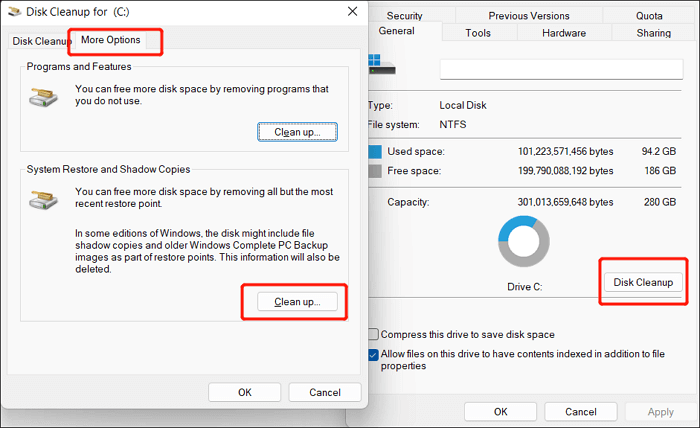Image resolution: width=700 pixels, height=428 pixels.
Task: Open the Hardware tab
Action: point(564,33)
